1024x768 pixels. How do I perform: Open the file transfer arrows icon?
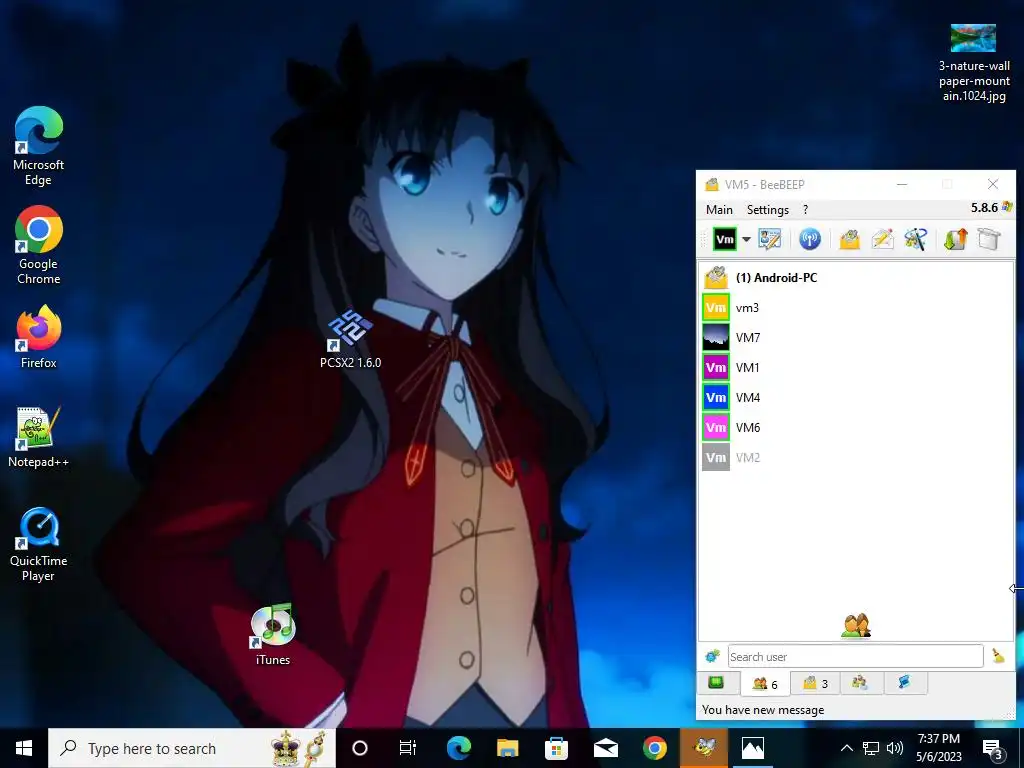[955, 239]
